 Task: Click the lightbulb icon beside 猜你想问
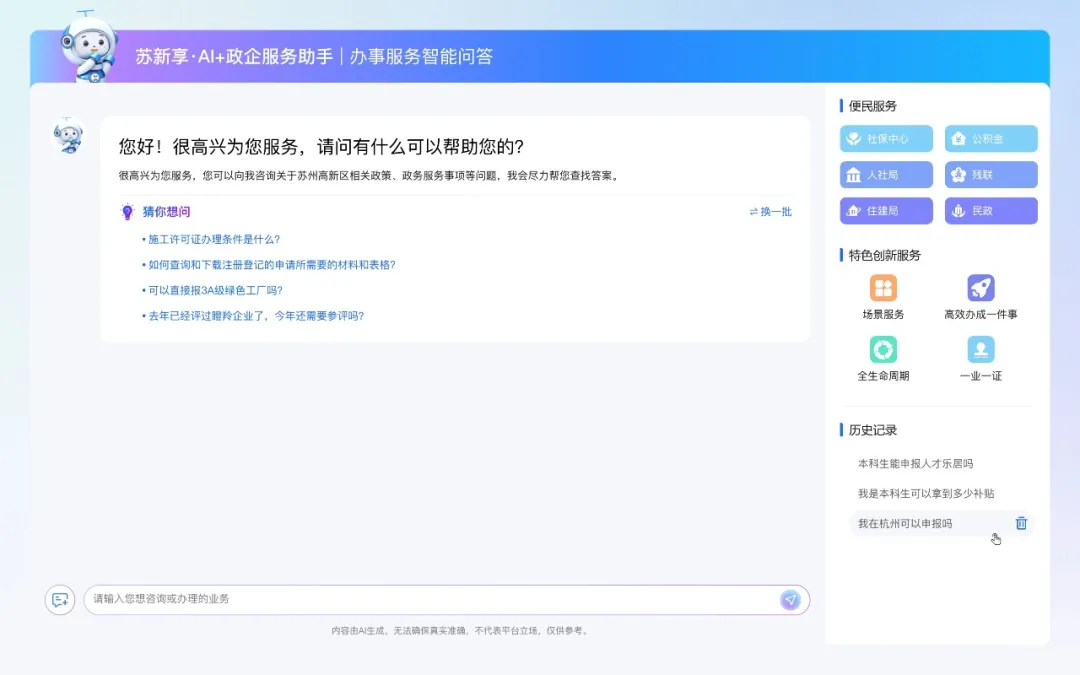[127, 212]
